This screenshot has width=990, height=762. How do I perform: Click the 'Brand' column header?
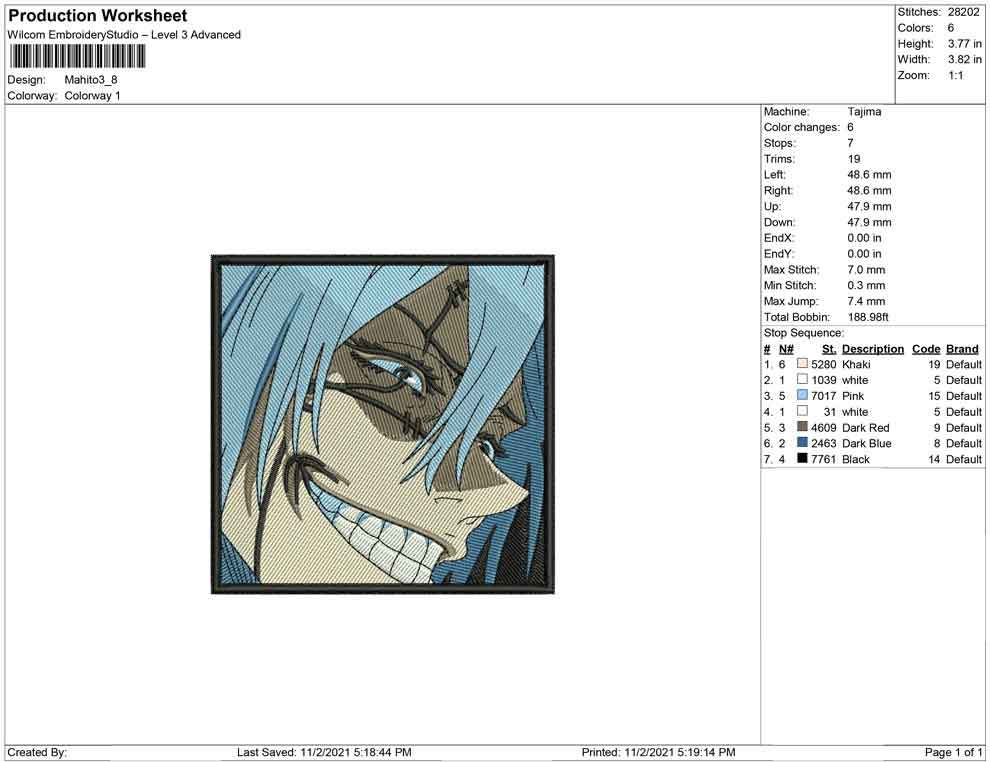(962, 348)
